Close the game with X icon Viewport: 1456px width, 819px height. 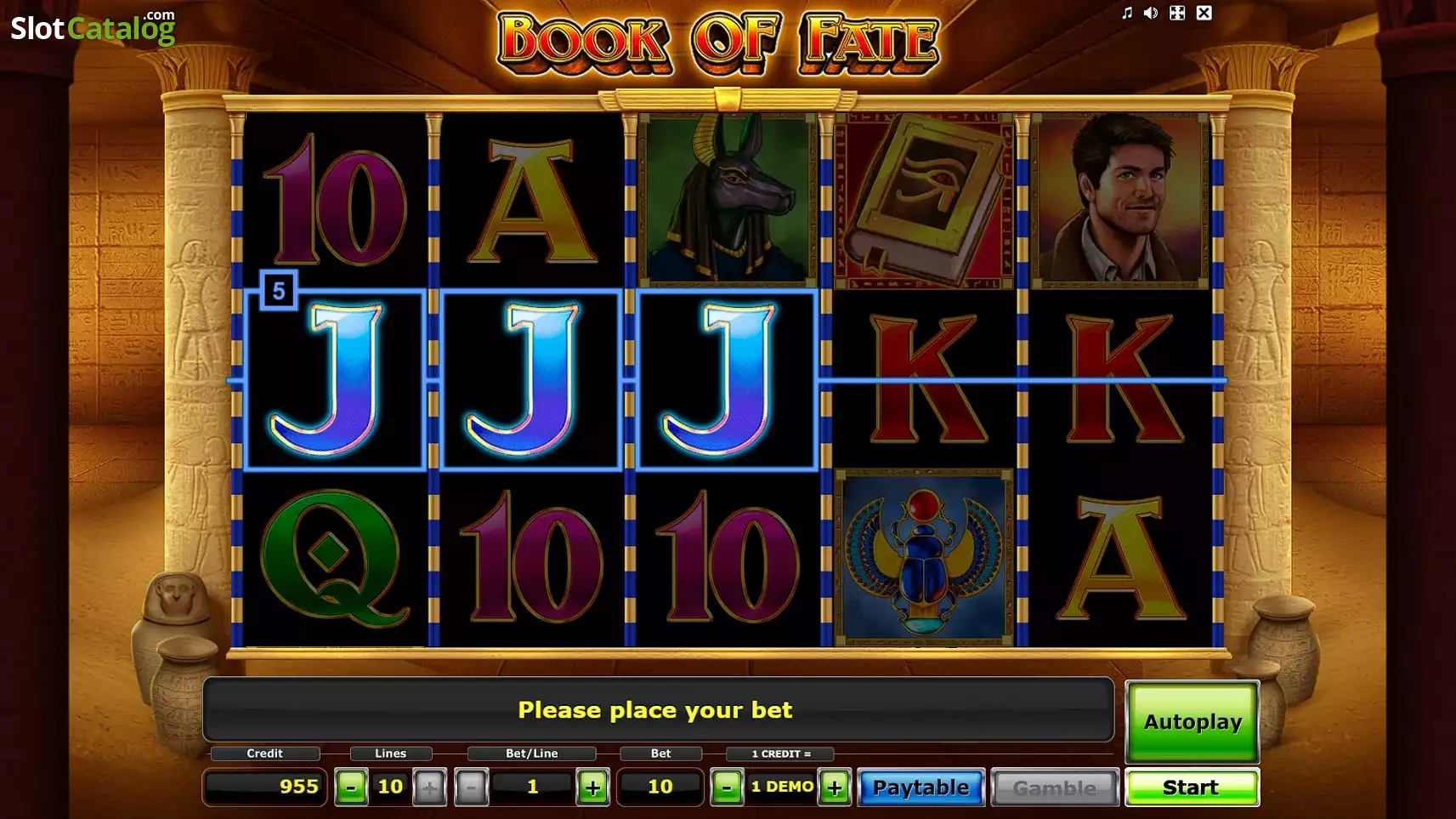pos(1204,13)
